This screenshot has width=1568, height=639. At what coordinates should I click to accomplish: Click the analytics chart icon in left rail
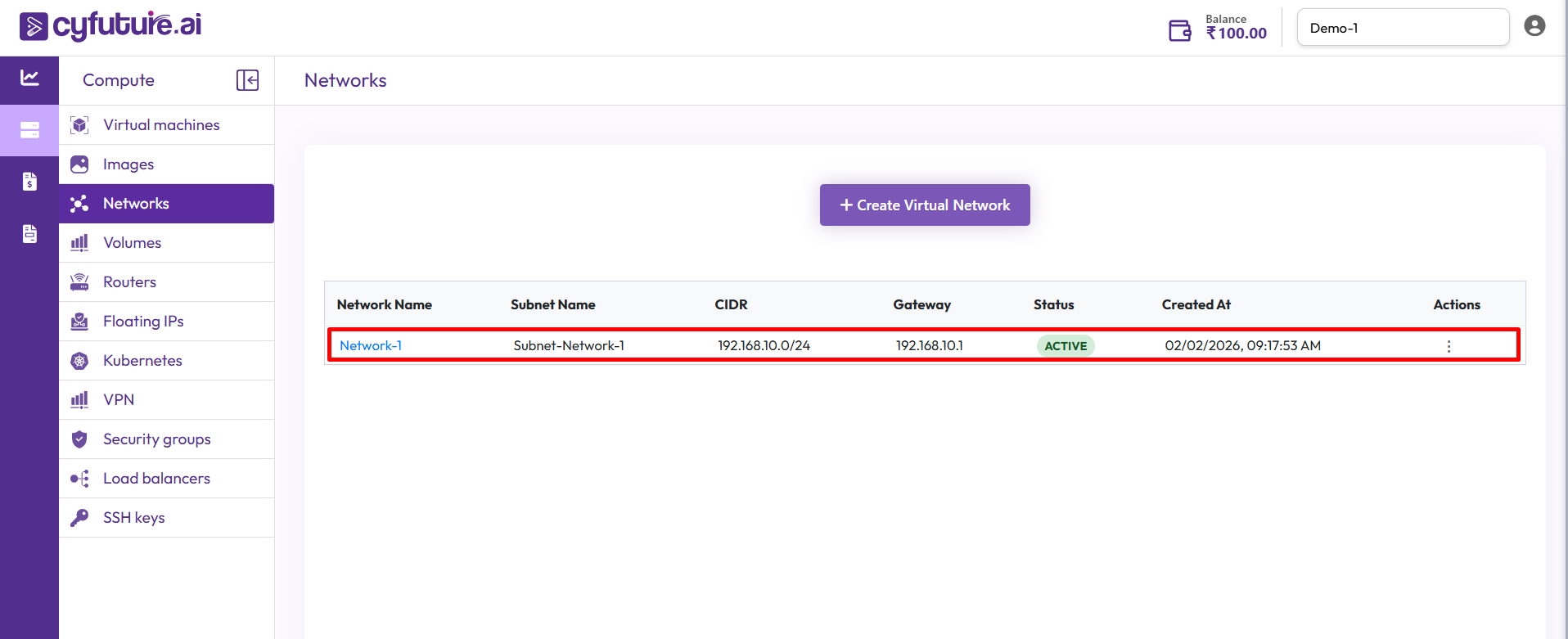point(29,79)
